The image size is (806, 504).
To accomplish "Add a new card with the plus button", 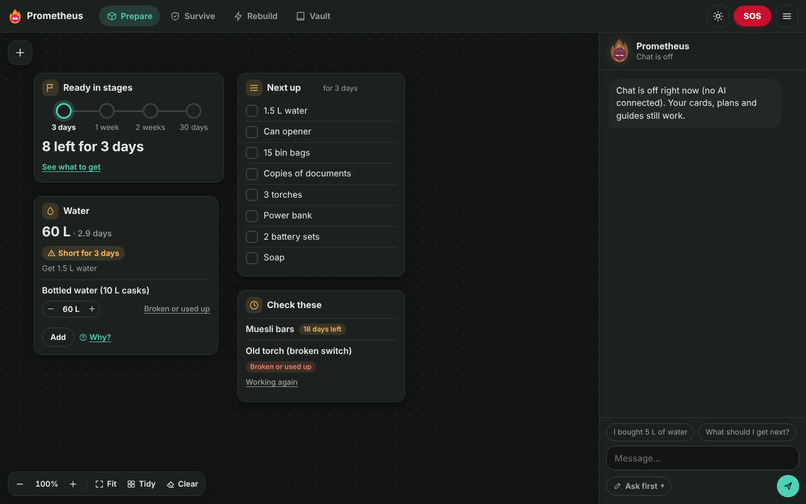I will [x=20, y=52].
